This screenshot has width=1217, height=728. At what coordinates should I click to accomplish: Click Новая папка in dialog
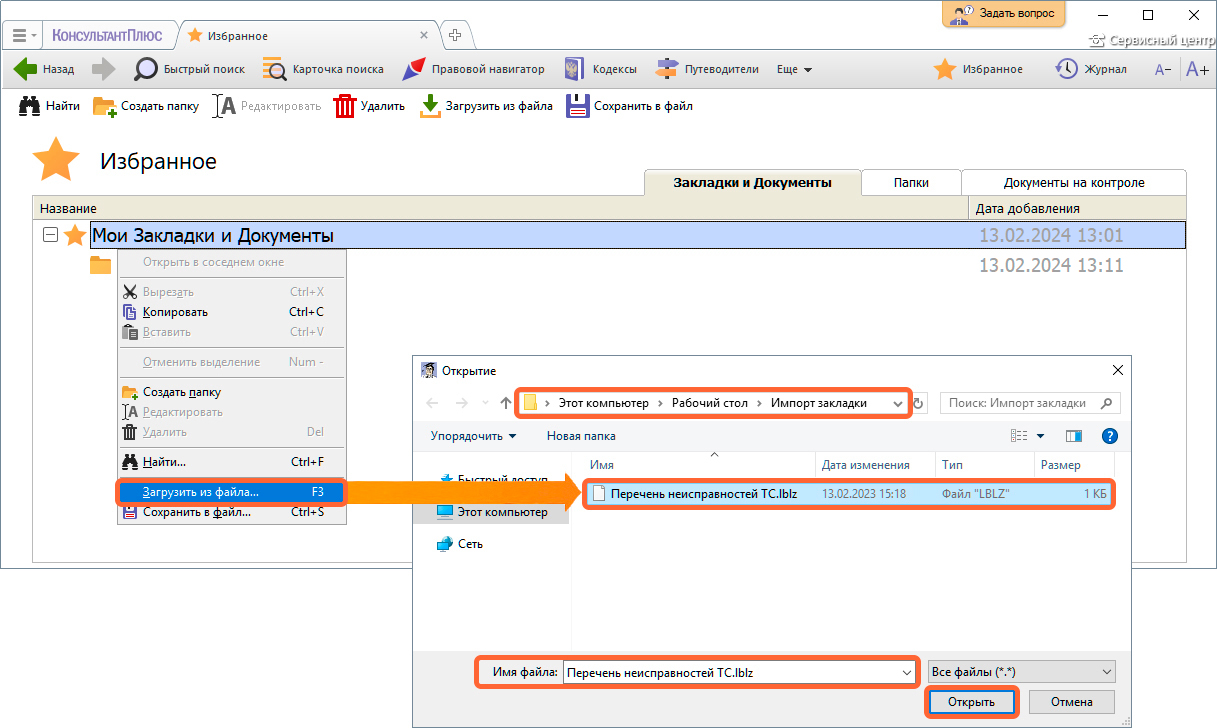pos(581,436)
